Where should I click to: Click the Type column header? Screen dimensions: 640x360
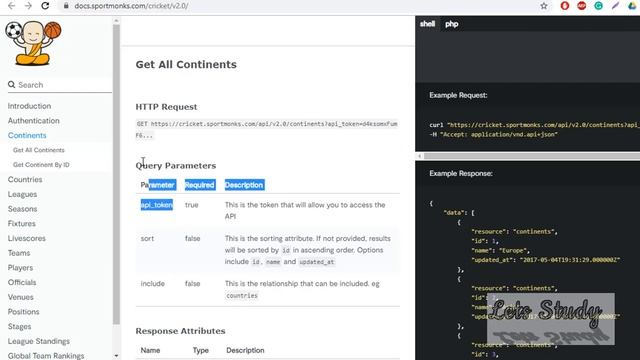200,350
